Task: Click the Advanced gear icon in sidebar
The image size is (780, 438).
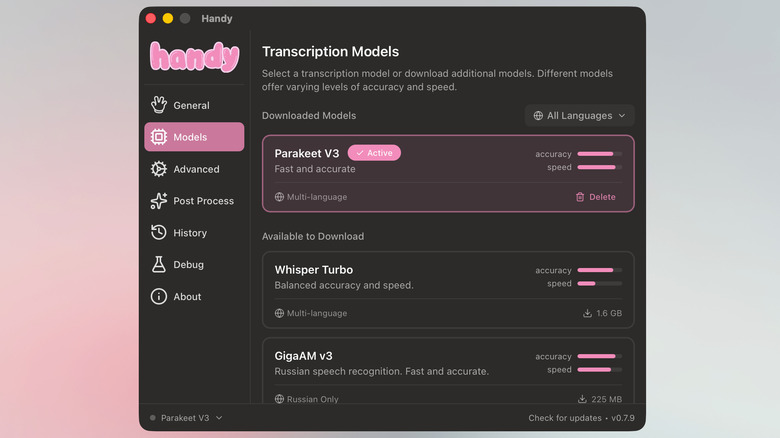Action: click(159, 169)
